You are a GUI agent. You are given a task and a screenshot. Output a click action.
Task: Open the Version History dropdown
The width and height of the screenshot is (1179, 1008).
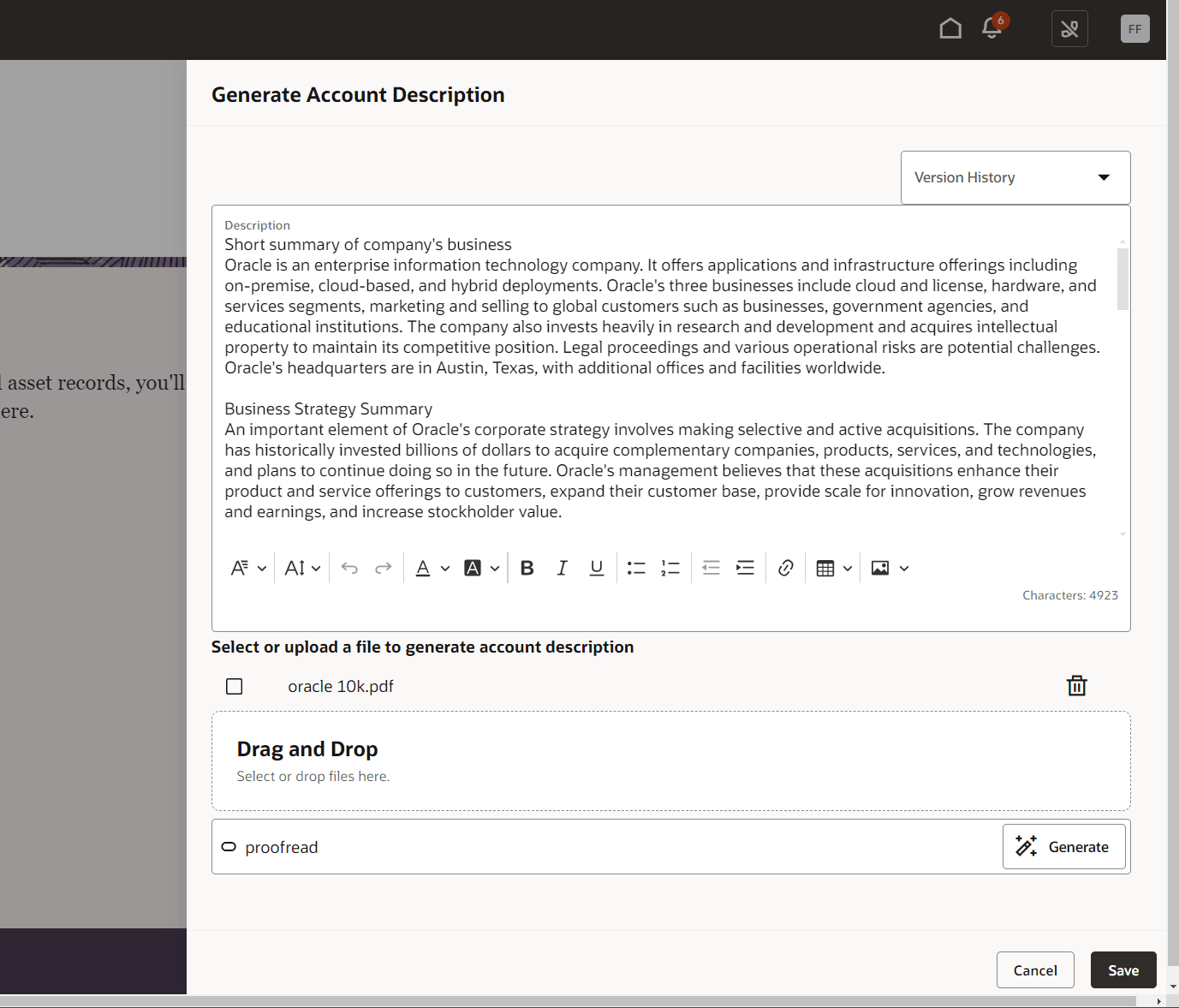pos(1015,177)
